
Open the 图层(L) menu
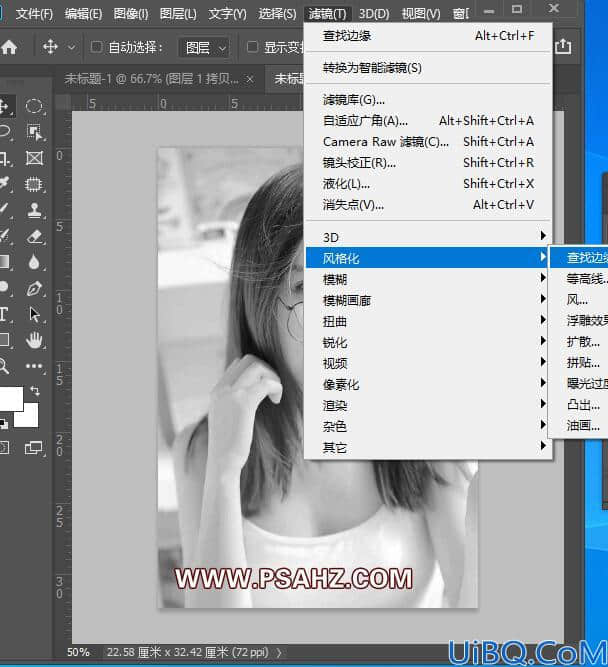[x=178, y=14]
